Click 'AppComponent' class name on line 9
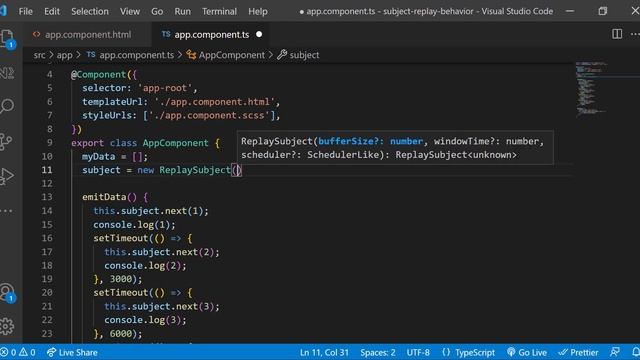This screenshot has width=640, height=360. point(176,143)
